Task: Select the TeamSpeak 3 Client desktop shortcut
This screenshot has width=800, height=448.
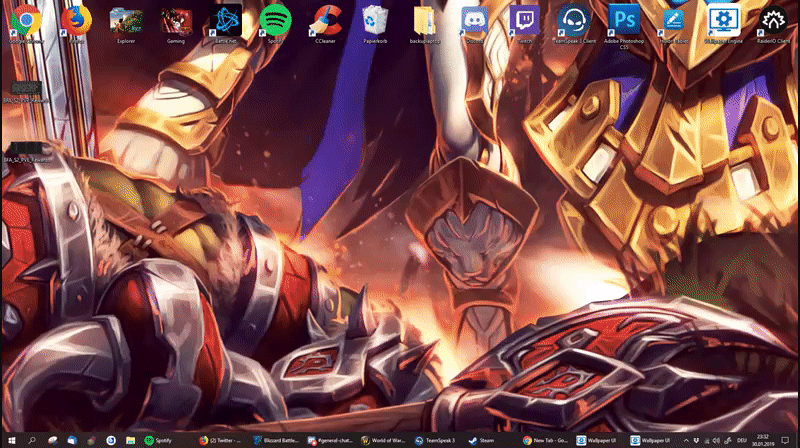Action: tap(574, 23)
